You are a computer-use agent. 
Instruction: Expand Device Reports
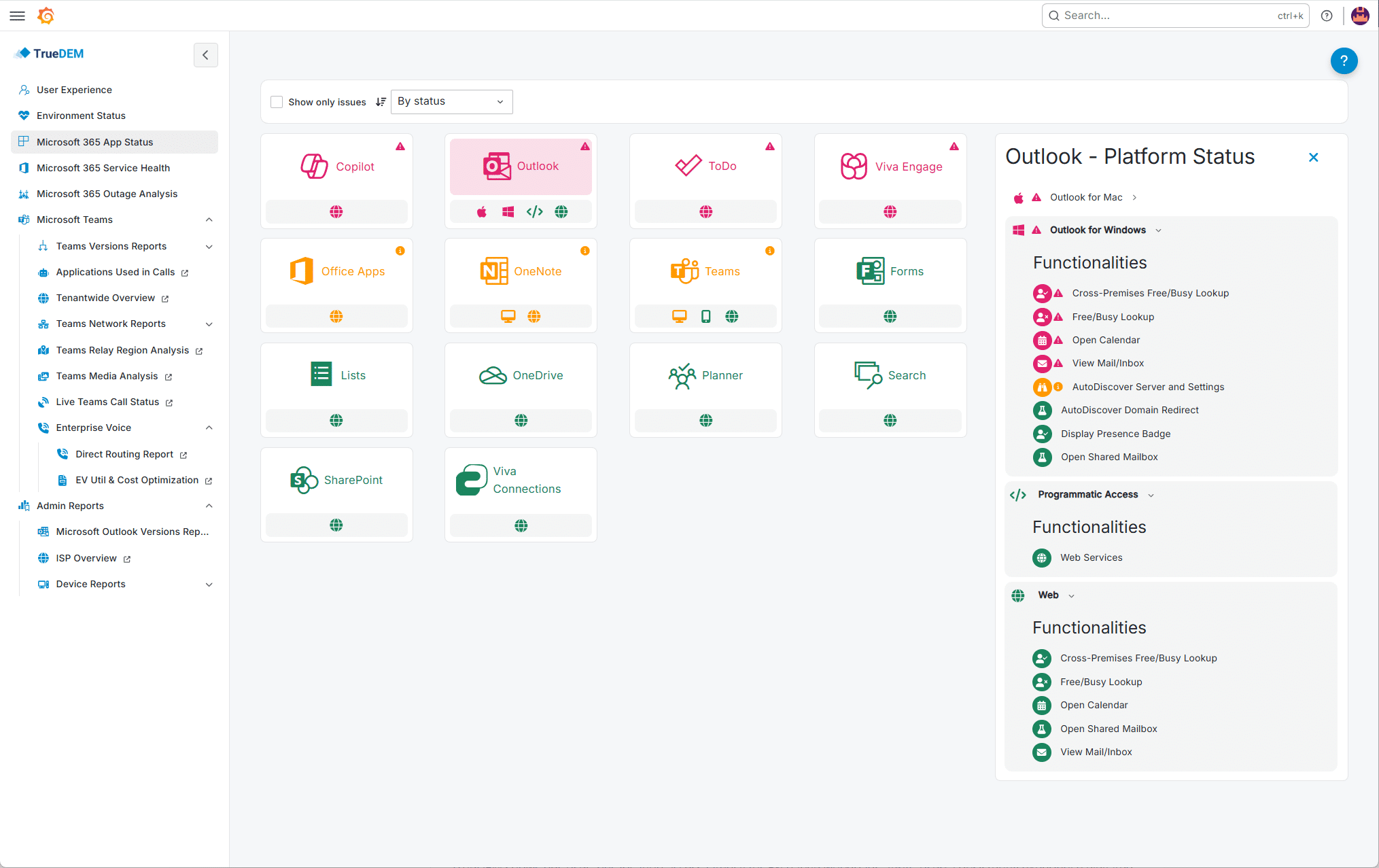point(209,584)
